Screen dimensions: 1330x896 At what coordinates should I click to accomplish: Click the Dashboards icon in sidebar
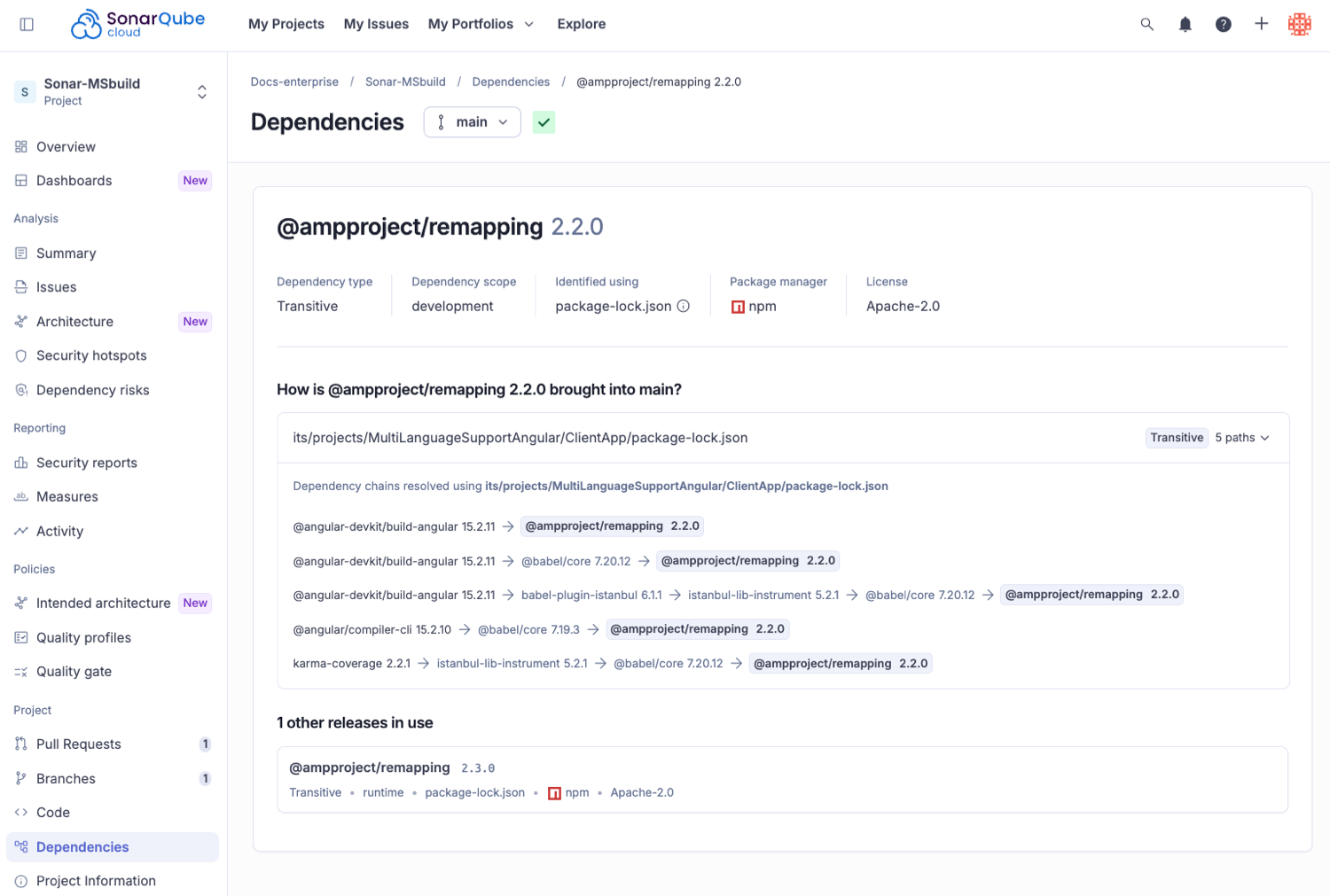pyautogui.click(x=21, y=181)
